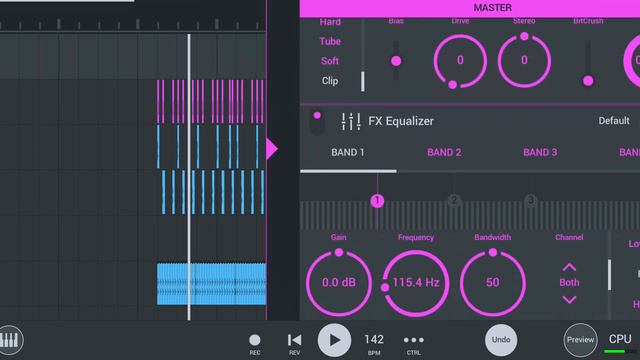Click the timeline ruler
The image size is (640, 360).
click(133, 24)
